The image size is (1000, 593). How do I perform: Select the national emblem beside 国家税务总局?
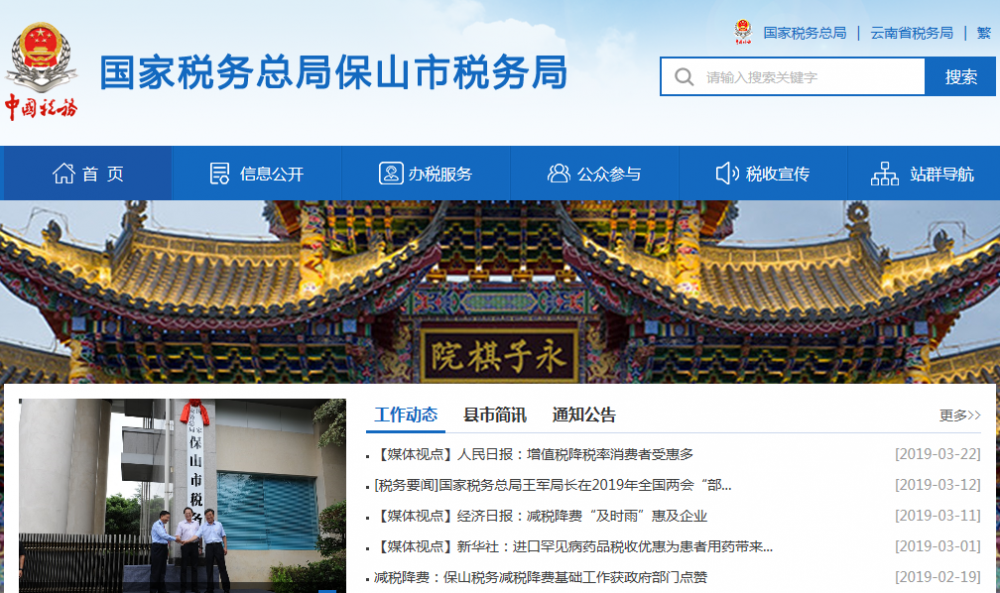tap(742, 30)
